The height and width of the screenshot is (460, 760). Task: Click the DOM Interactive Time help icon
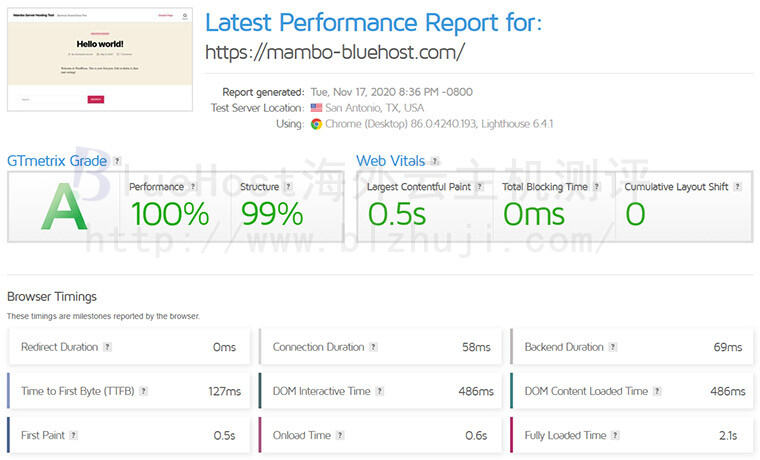380,391
